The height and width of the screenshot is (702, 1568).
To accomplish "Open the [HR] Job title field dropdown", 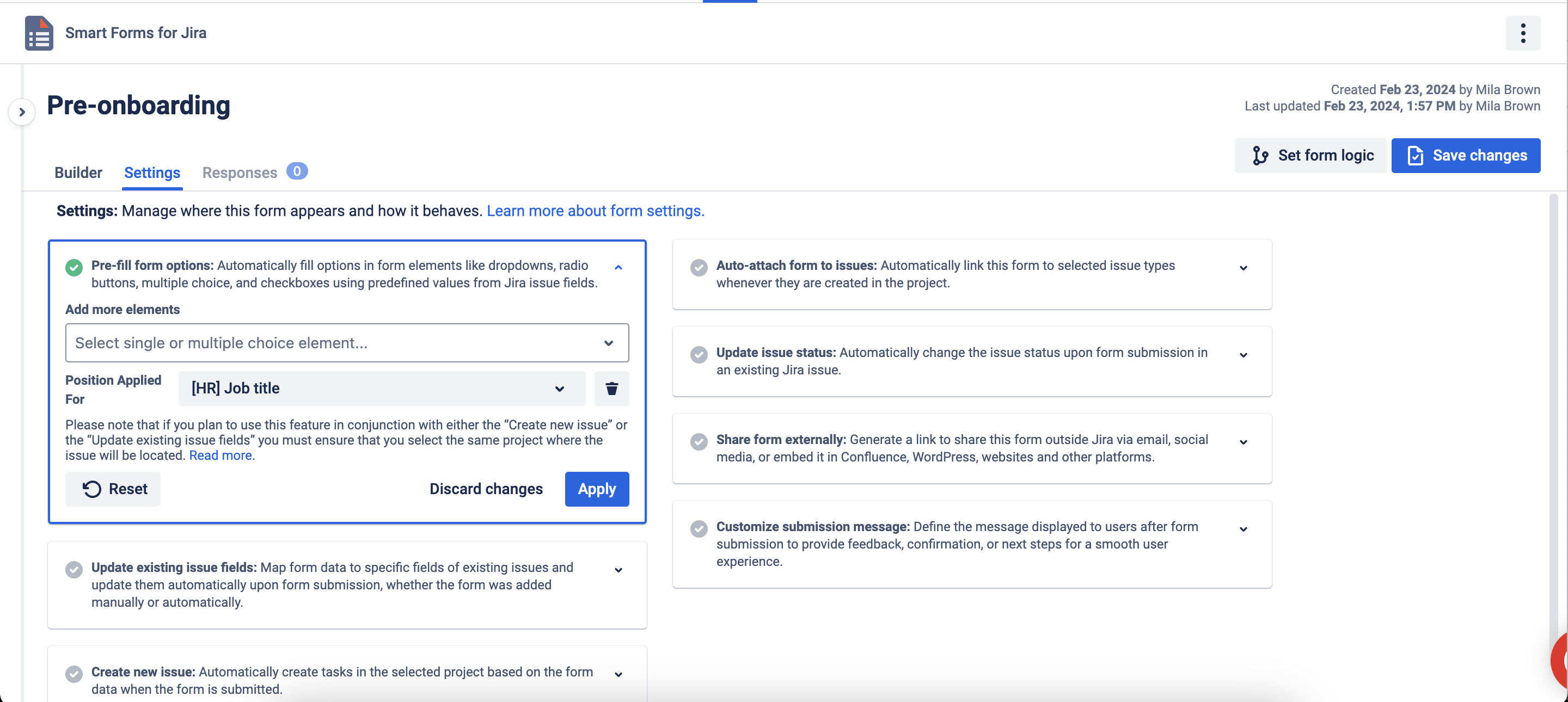I will (x=381, y=388).
